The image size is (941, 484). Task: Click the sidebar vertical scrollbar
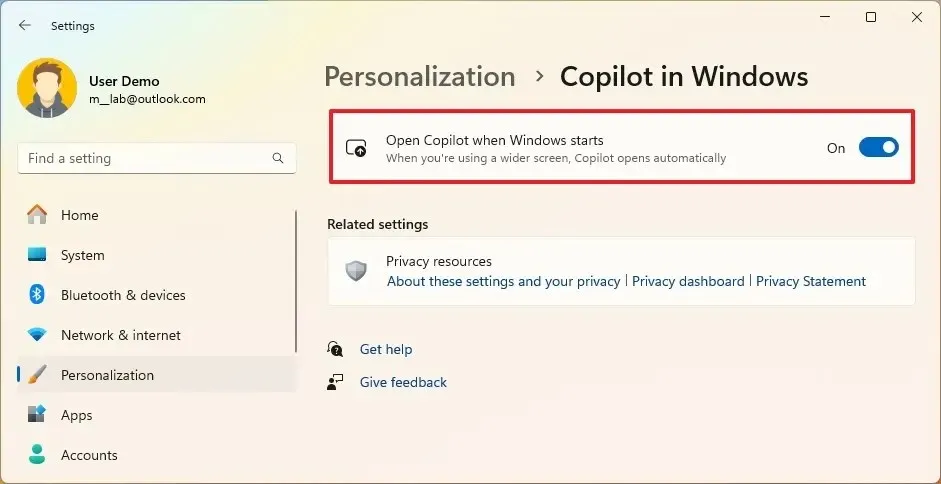(x=296, y=280)
